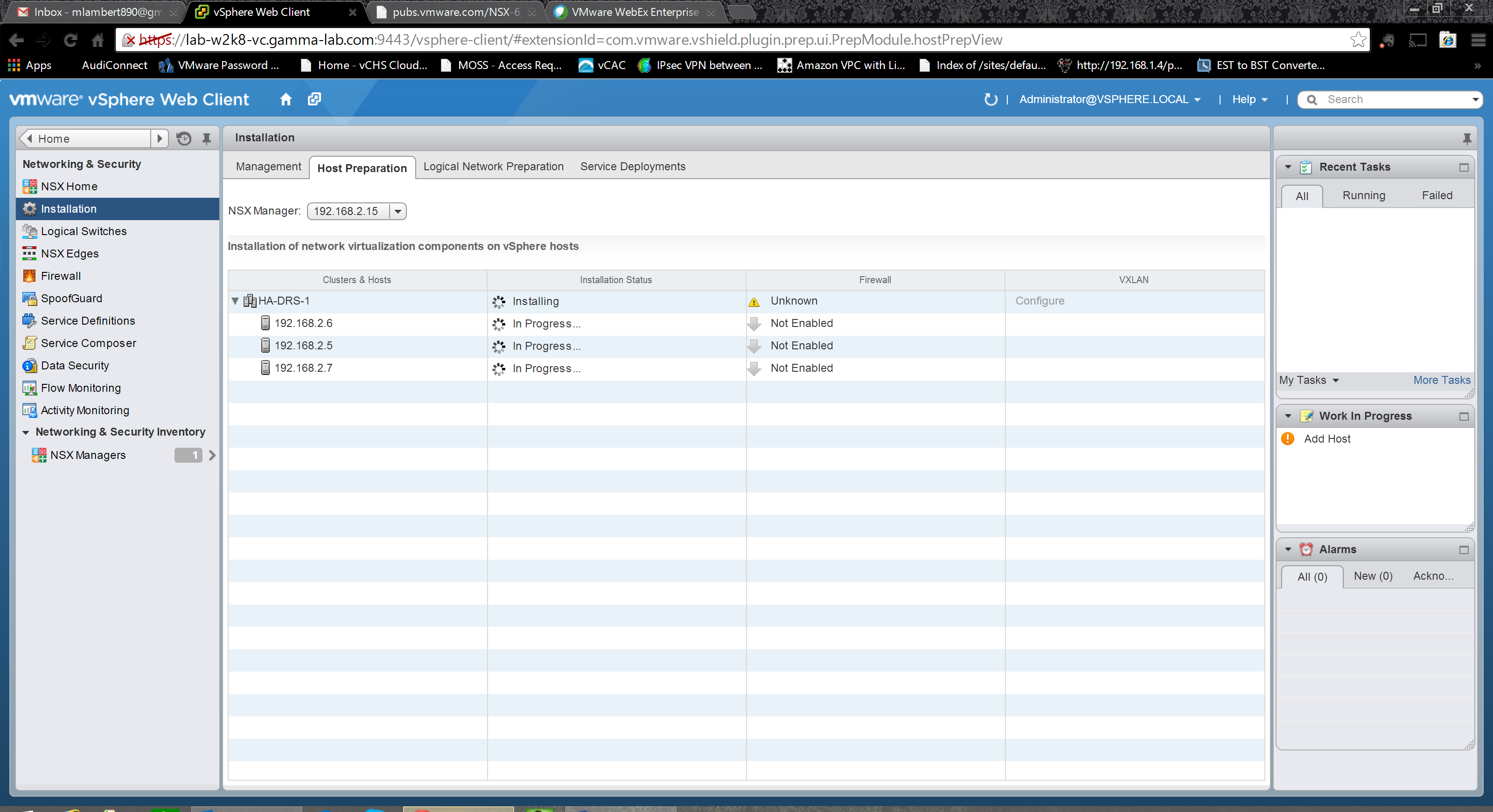
Task: Open the new window link icon
Action: [x=314, y=99]
